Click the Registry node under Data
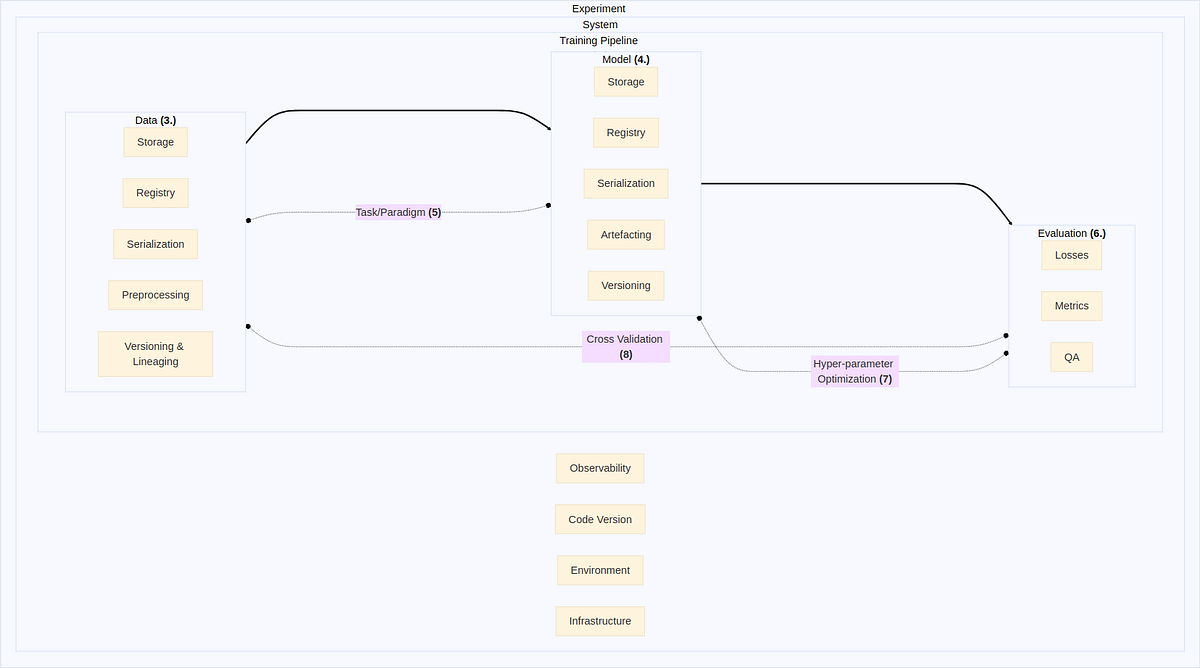1200x668 pixels. pos(155,192)
